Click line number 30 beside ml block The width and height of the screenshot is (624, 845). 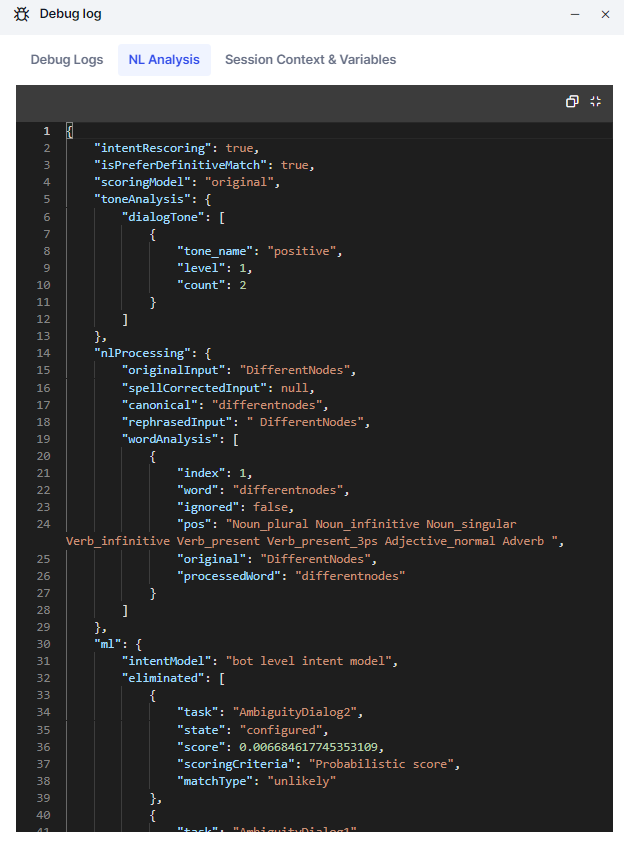43,643
